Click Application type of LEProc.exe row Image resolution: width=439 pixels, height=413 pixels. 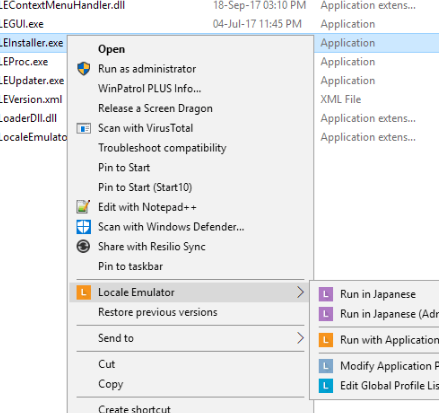click(348, 62)
